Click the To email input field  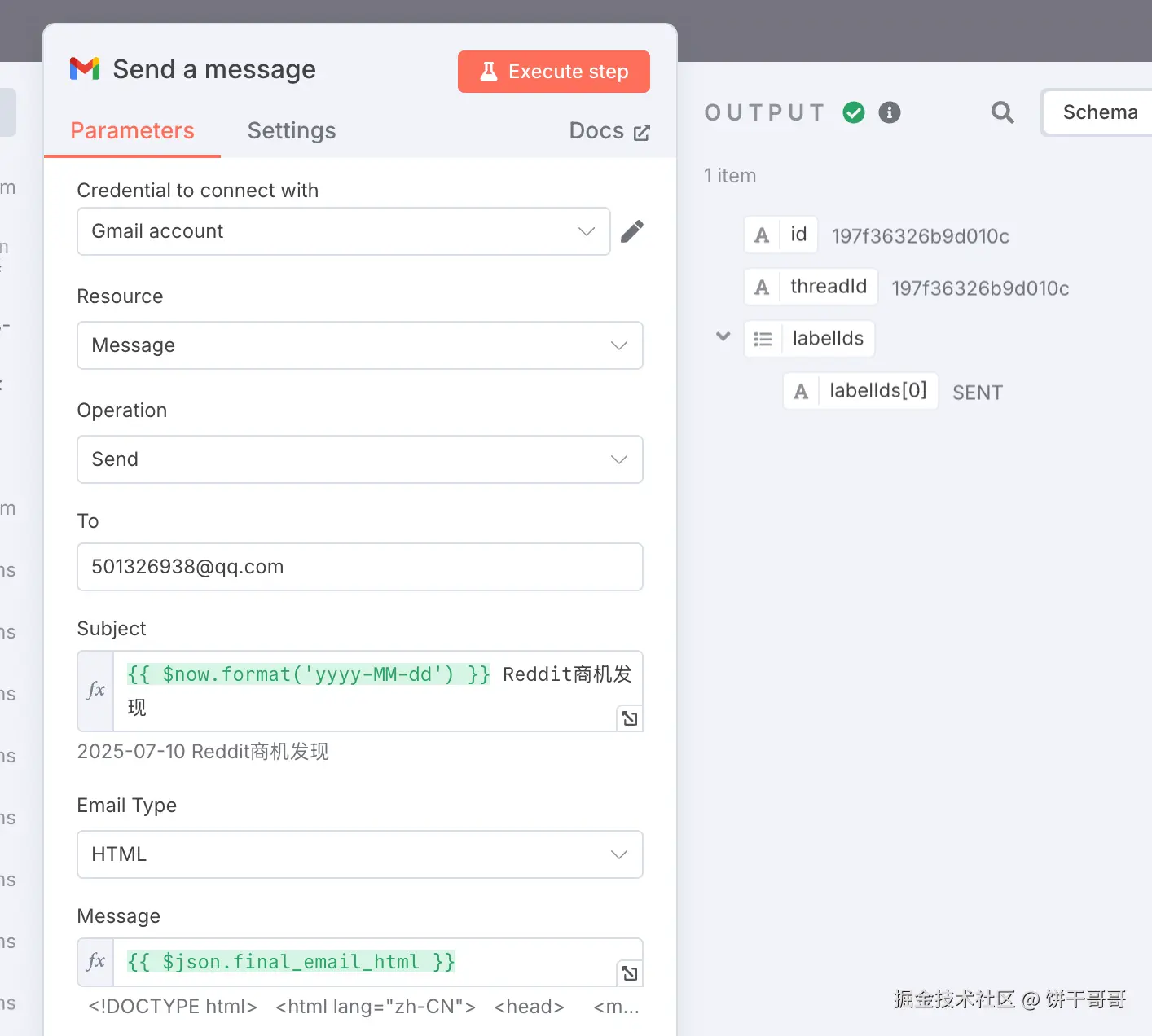tap(360, 567)
